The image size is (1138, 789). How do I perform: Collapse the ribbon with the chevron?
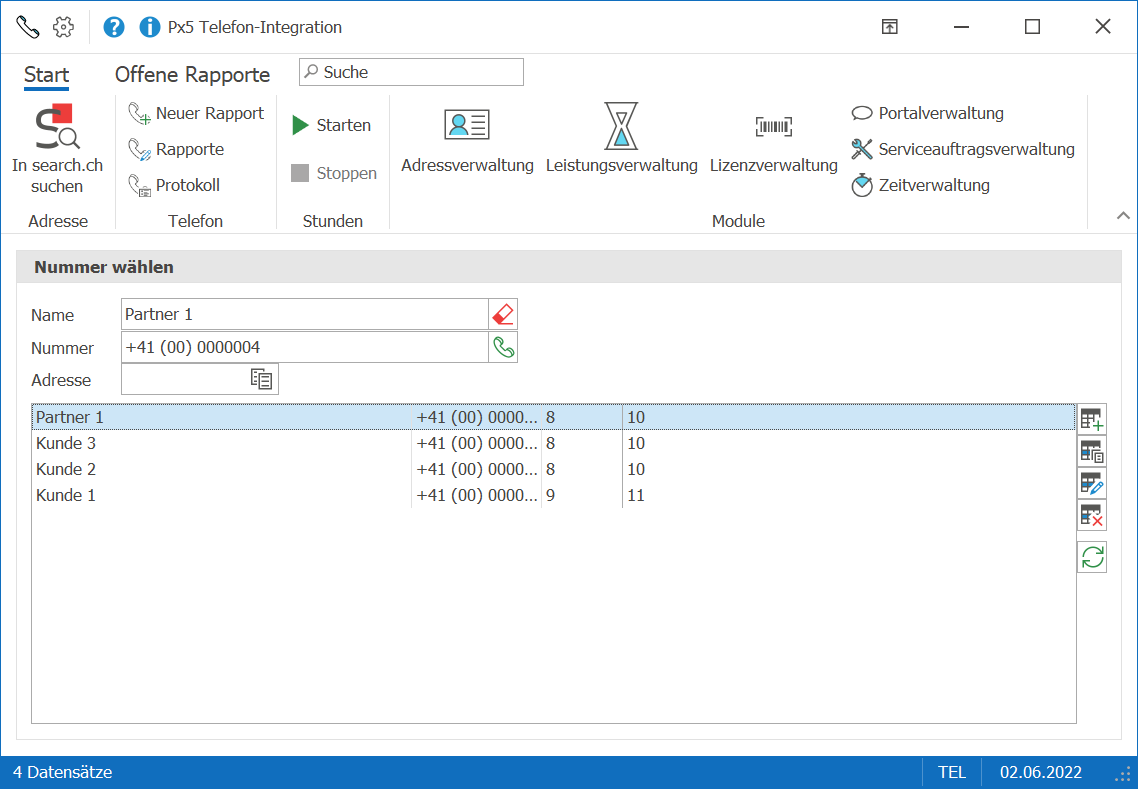1123,216
